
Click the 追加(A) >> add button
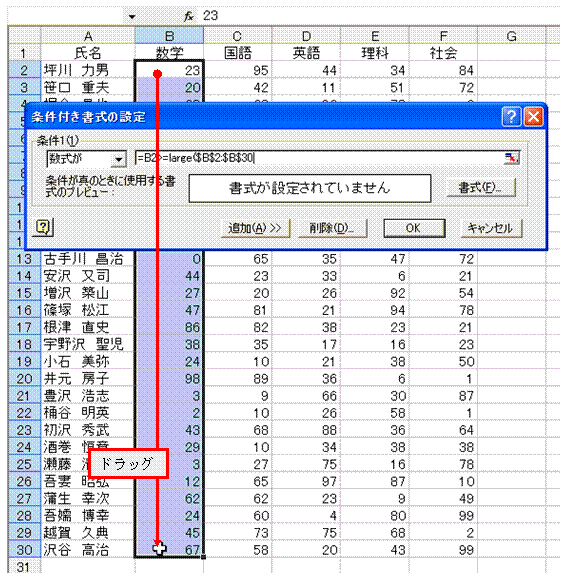pos(255,228)
